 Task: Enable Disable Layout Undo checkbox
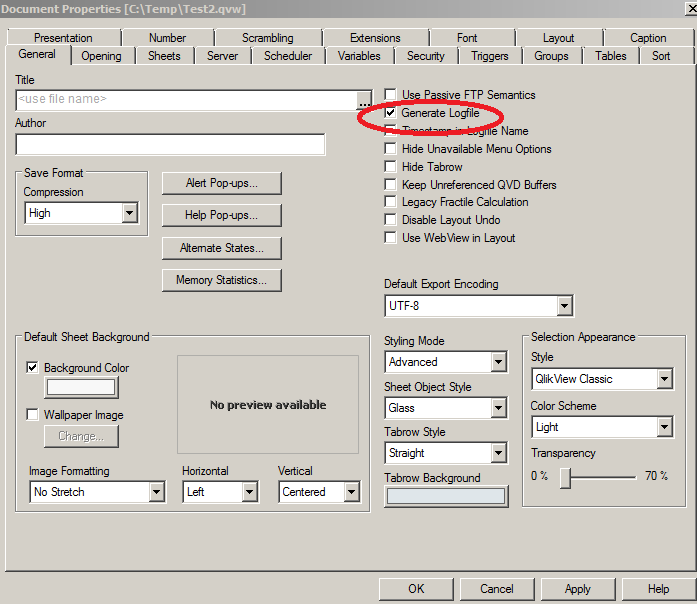coord(390,220)
